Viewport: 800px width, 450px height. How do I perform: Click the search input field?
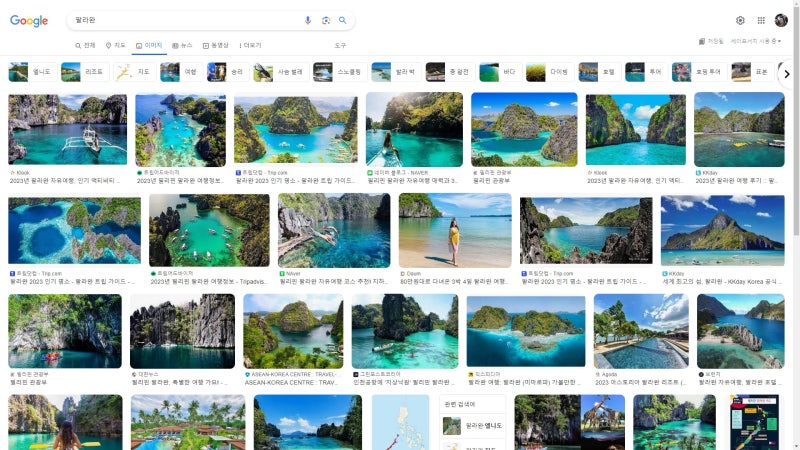180,20
